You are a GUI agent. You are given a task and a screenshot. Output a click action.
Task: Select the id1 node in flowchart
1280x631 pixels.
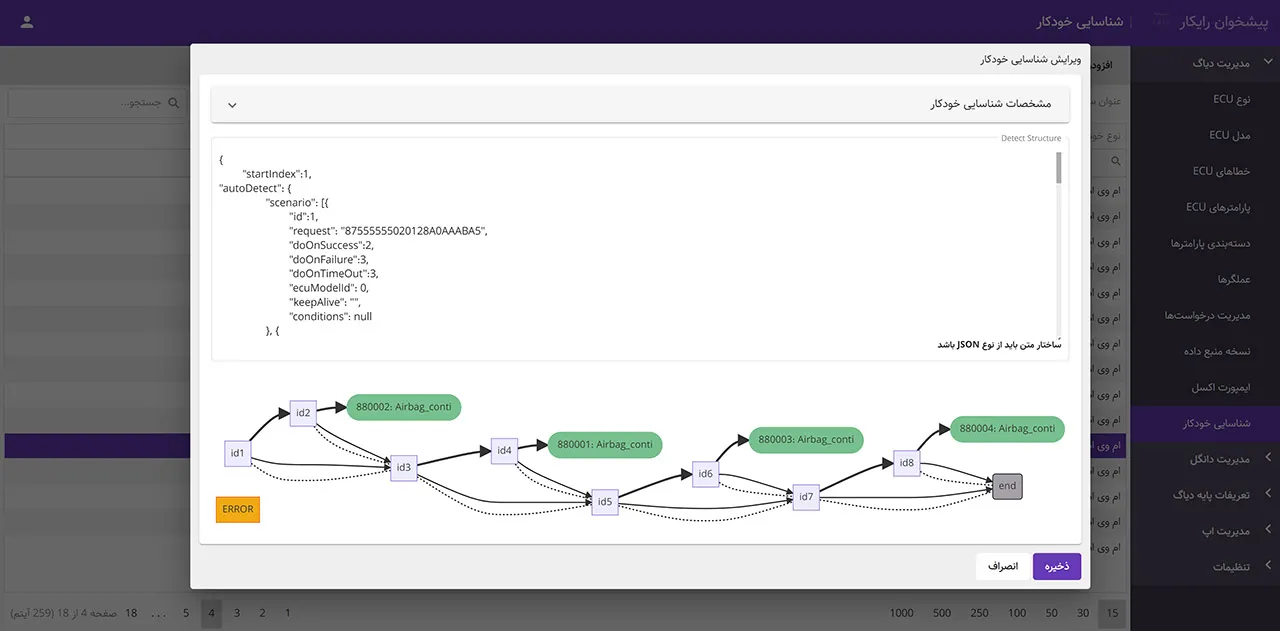[x=237, y=454]
